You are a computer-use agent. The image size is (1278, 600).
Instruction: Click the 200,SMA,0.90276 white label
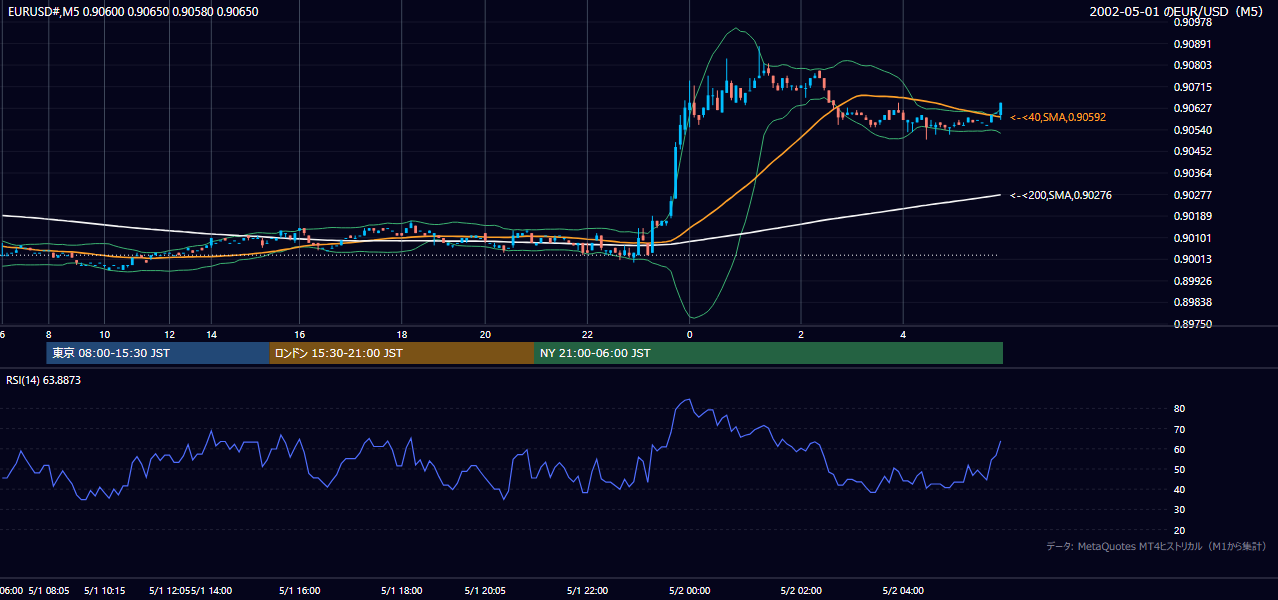(1061, 195)
